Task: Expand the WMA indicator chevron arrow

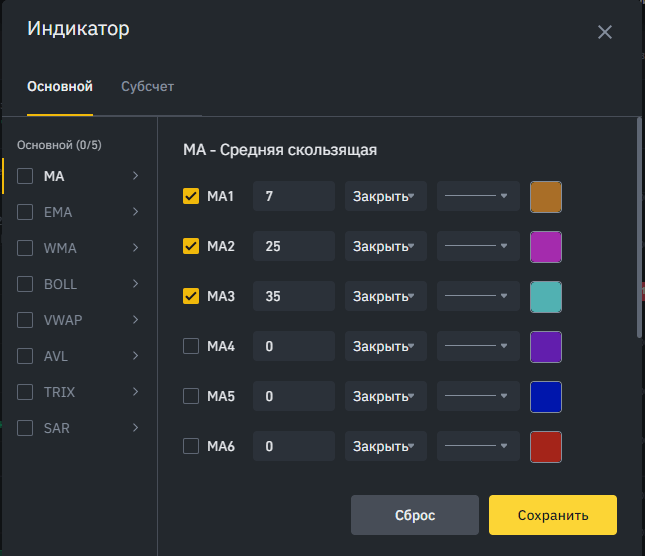Action: [x=135, y=248]
